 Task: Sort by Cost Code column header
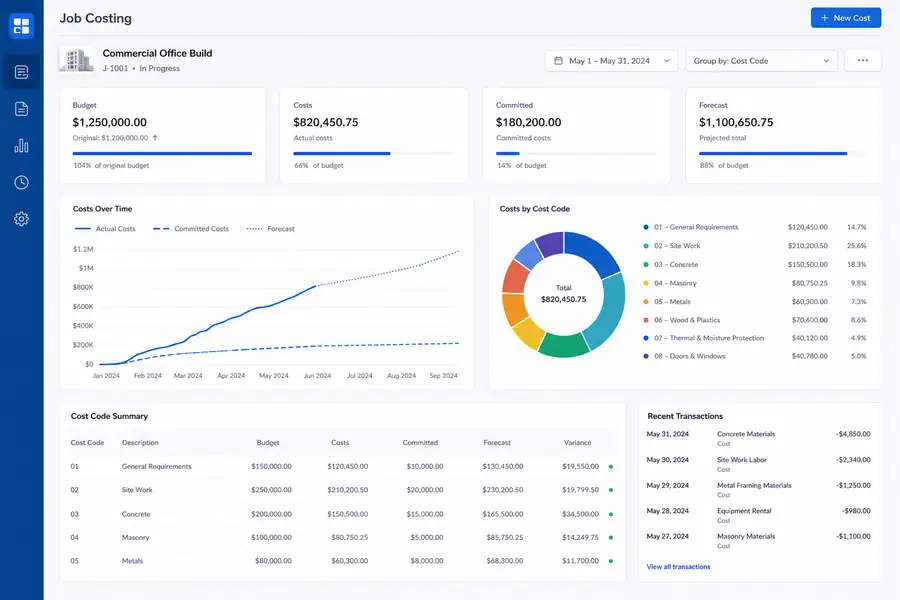[87, 443]
